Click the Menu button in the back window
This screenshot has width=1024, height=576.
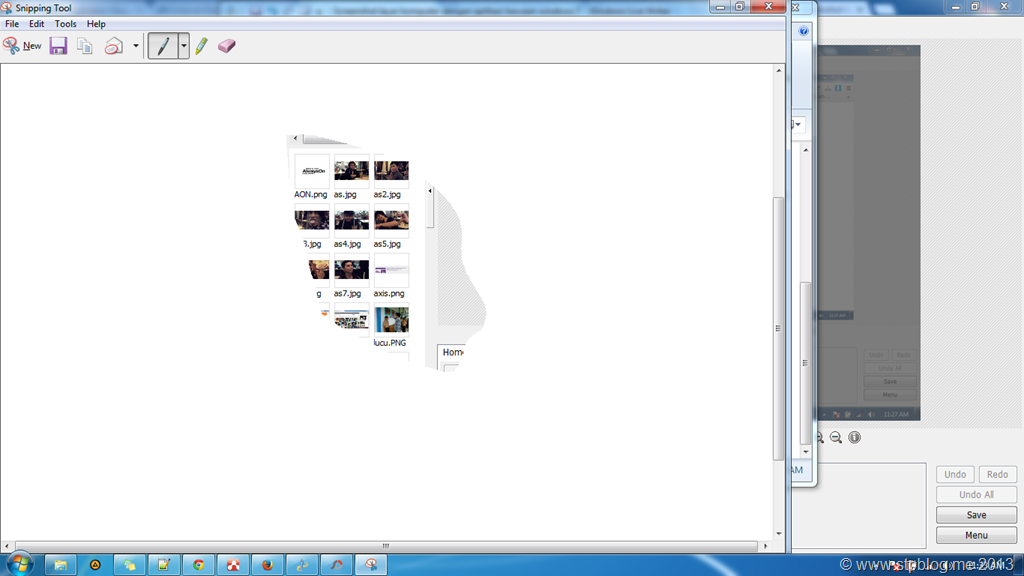tap(976, 535)
